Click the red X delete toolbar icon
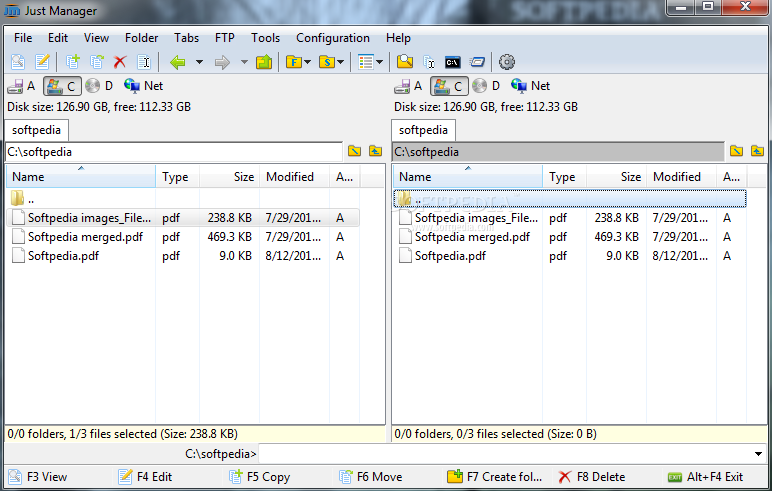 pyautogui.click(x=120, y=62)
